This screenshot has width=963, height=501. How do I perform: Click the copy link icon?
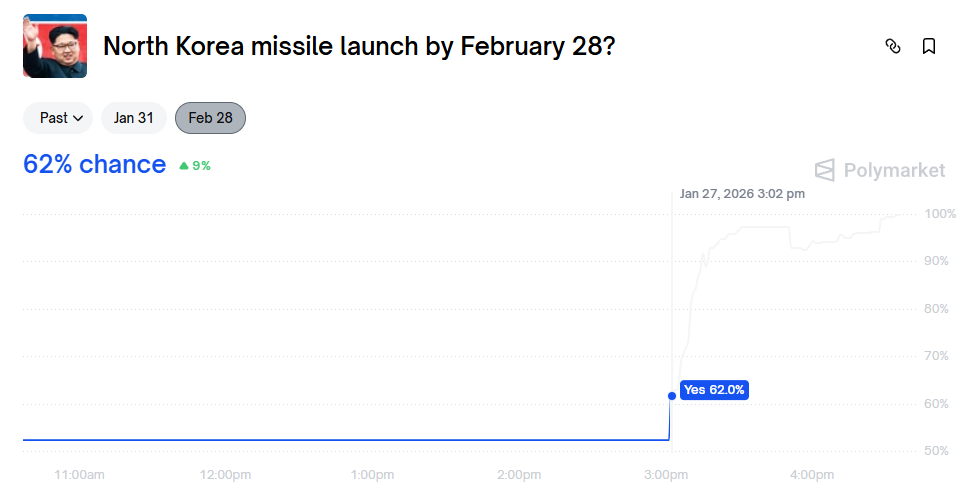(x=893, y=46)
